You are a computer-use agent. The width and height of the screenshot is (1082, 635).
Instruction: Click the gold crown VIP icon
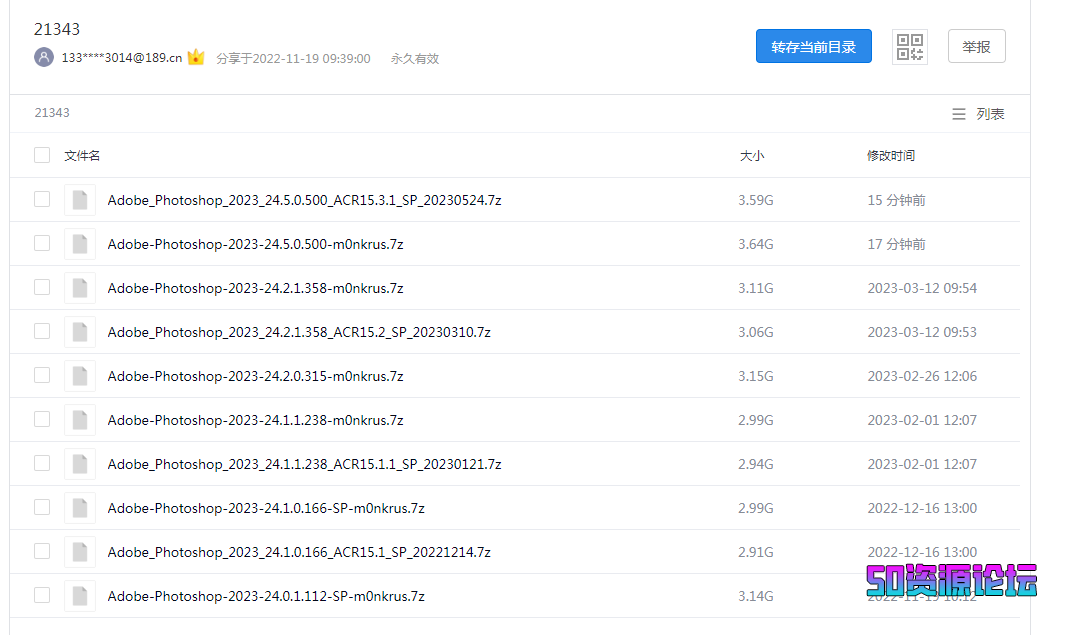tap(196, 57)
